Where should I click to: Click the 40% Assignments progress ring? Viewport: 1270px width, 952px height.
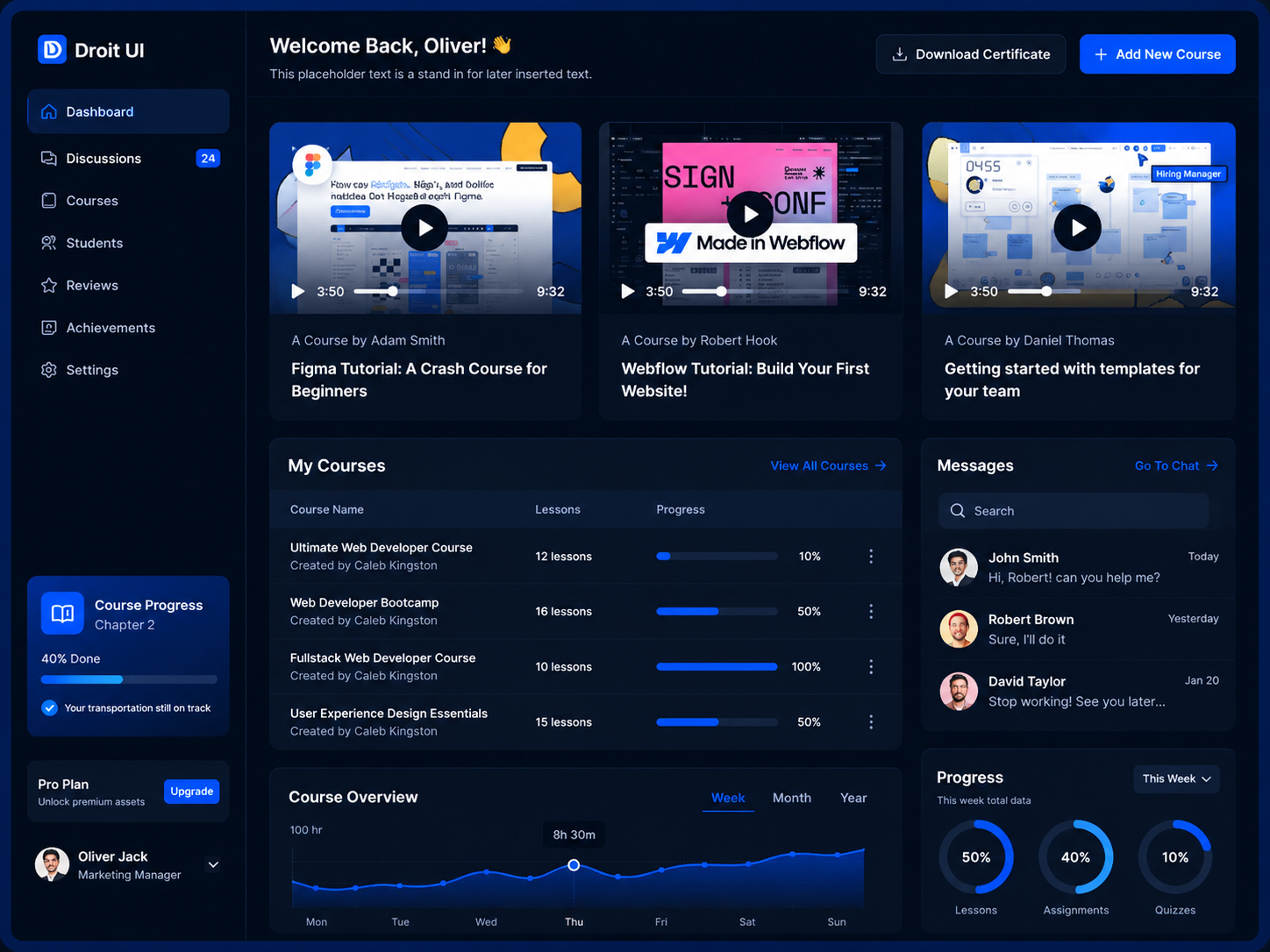pyautogui.click(x=1076, y=857)
